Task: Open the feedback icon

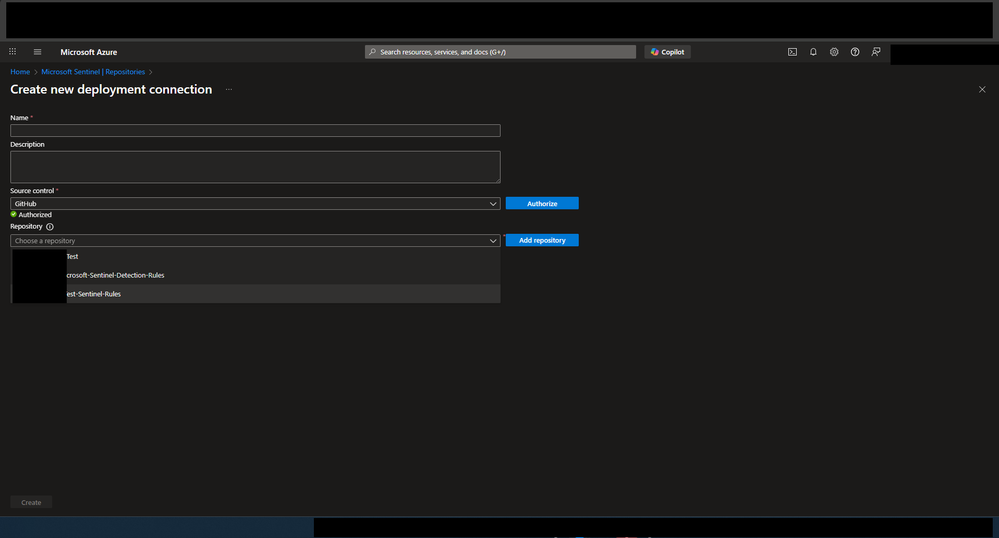Action: [x=876, y=52]
